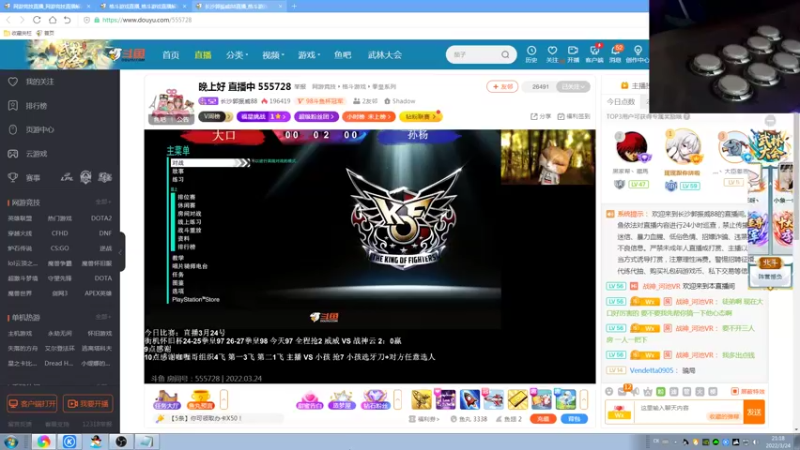The width and height of the screenshot is (800, 450).
Task: Open chat mail icon with badge 12
Action: 622,391
